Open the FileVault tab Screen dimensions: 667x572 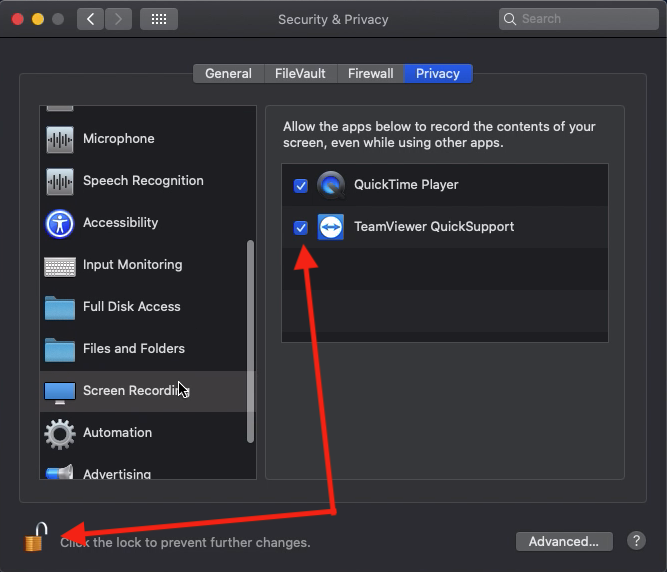(301, 73)
